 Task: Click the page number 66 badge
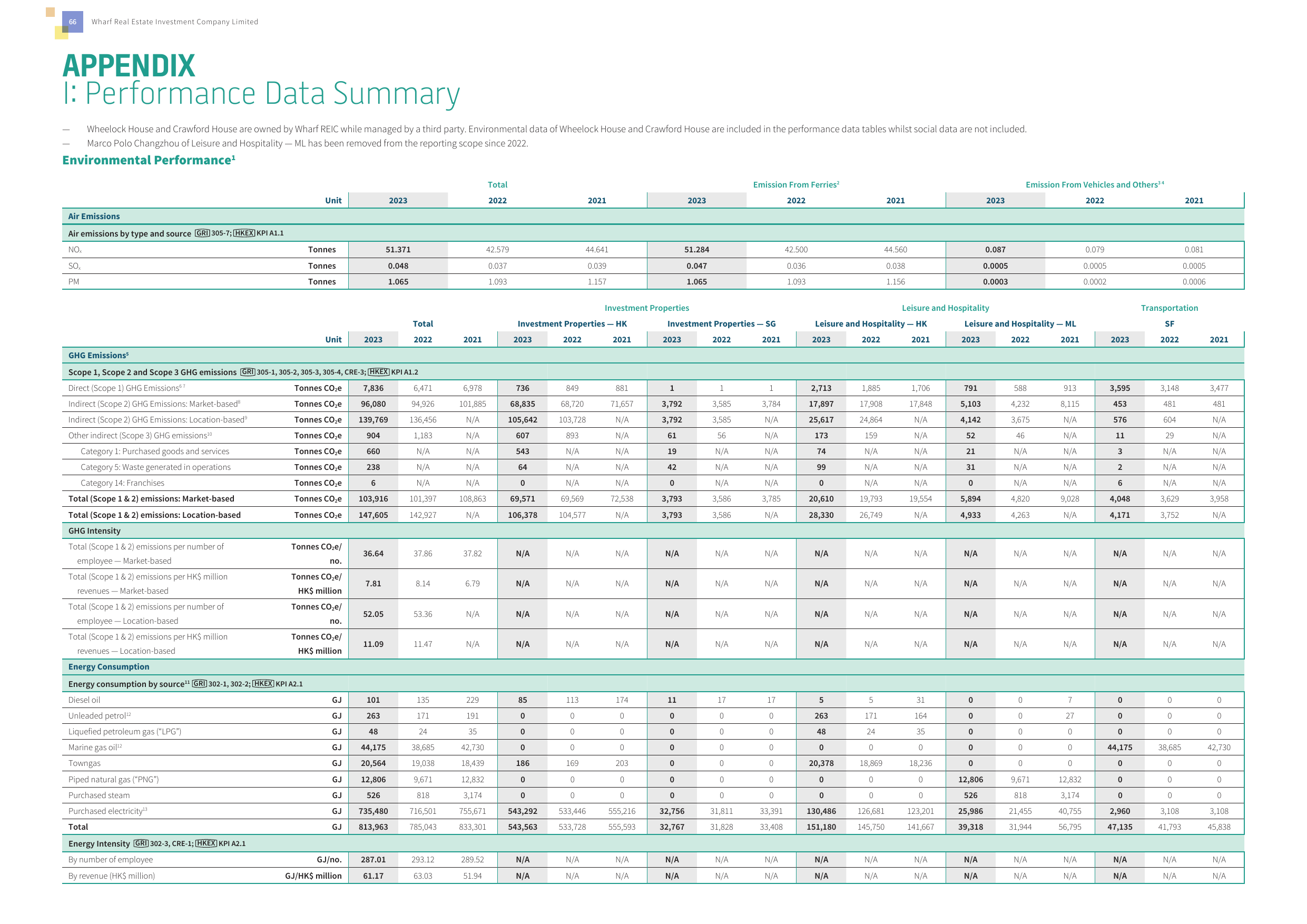(x=72, y=22)
